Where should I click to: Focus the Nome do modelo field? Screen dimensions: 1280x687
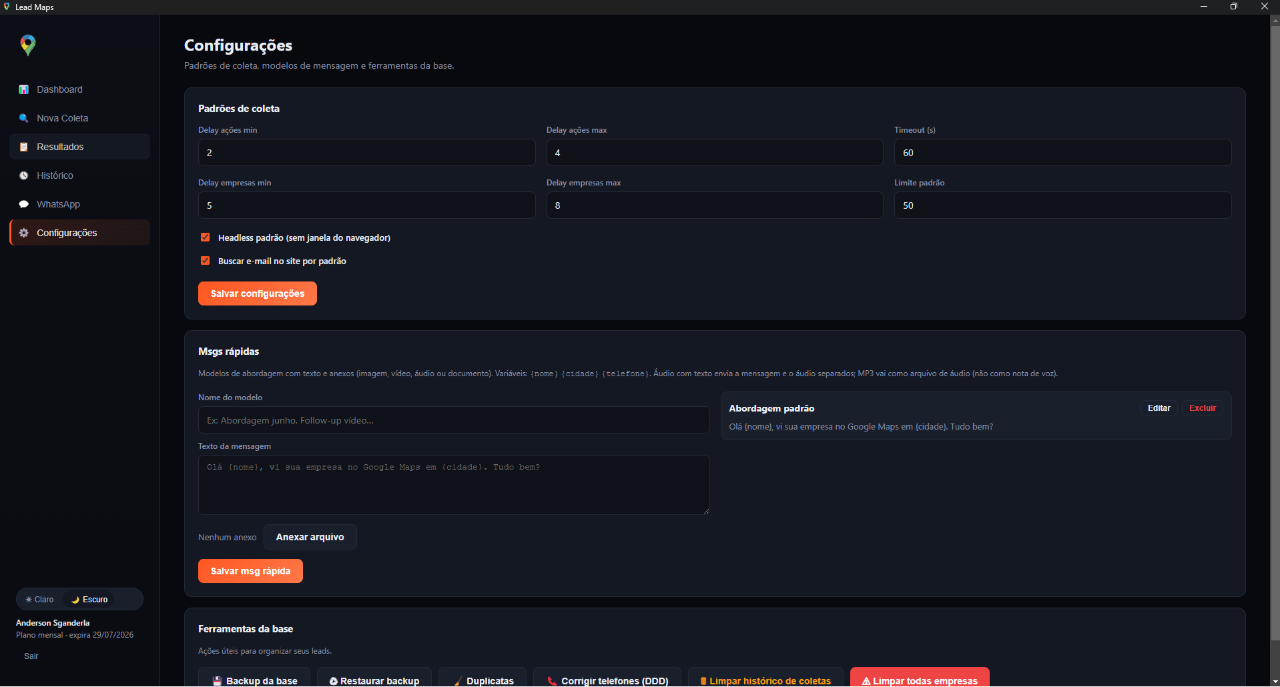point(454,420)
